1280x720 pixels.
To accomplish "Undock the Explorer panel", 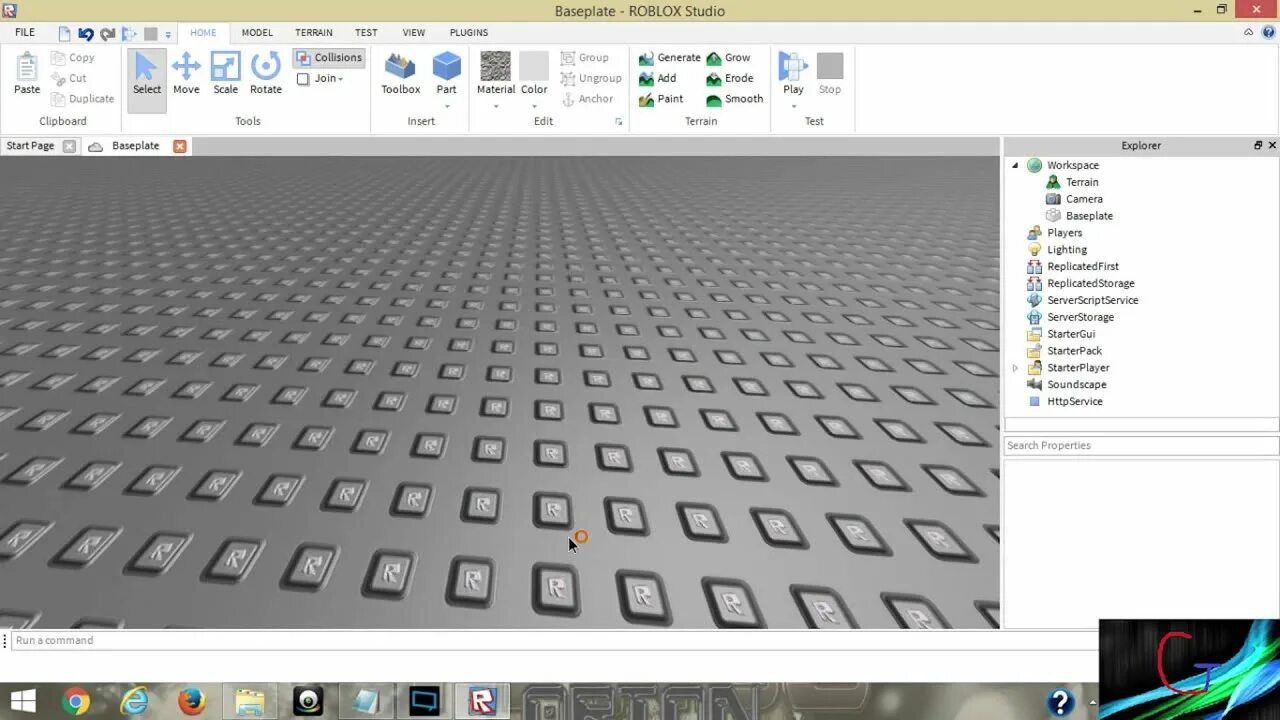I will [x=1258, y=146].
